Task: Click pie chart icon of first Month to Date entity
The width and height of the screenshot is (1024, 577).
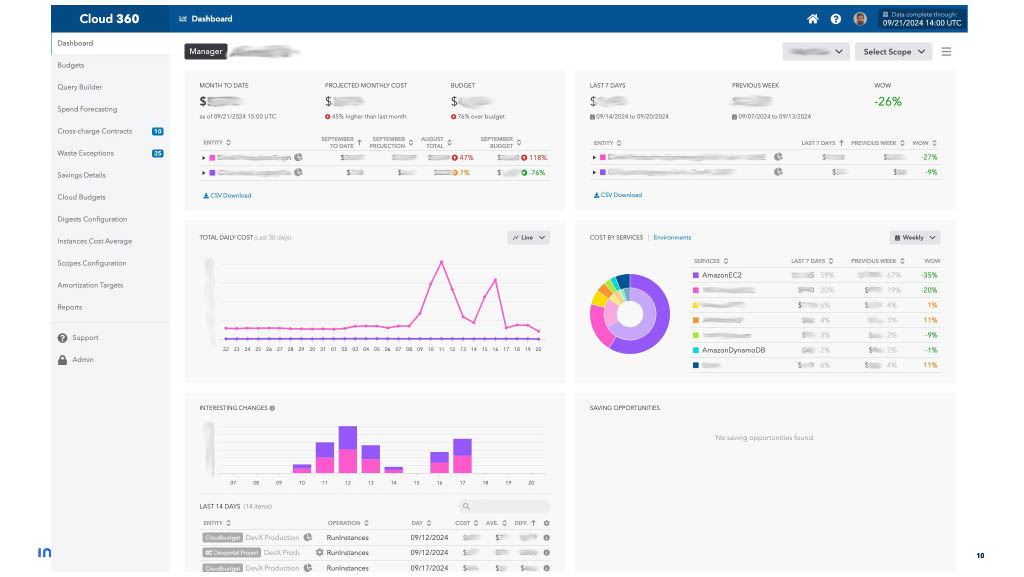Action: point(298,157)
